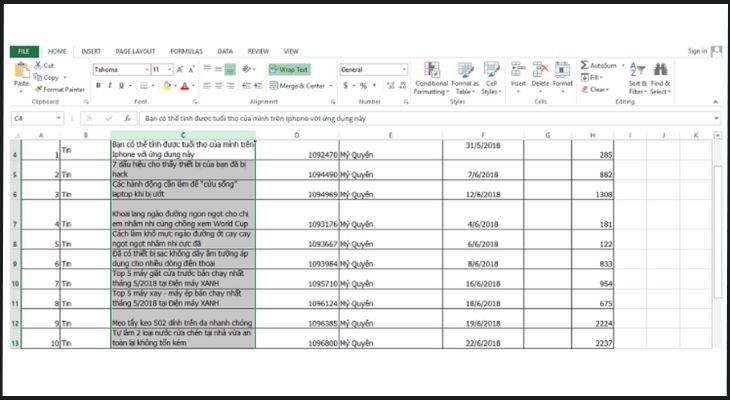730x400 pixels.
Task: Switch to the PAGE LAYOUT ribbon tab
Action: tap(135, 51)
